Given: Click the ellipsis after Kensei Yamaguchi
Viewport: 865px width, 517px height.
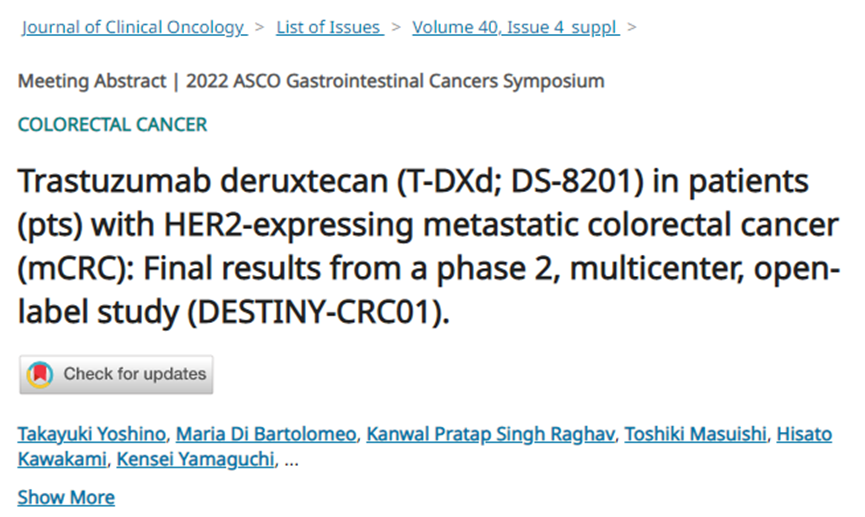Looking at the screenshot, I should click(293, 462).
